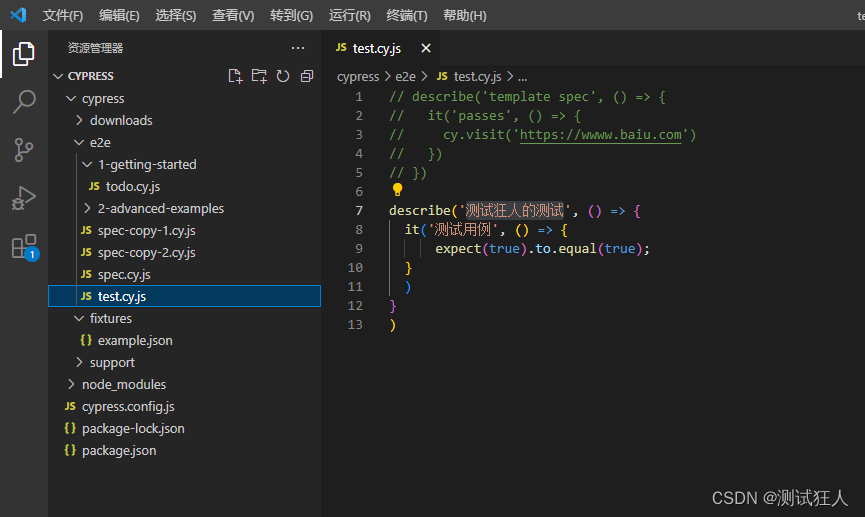Image resolution: width=865 pixels, height=517 pixels.
Task: Click the e2e breadcrumb segment
Action: (x=405, y=77)
